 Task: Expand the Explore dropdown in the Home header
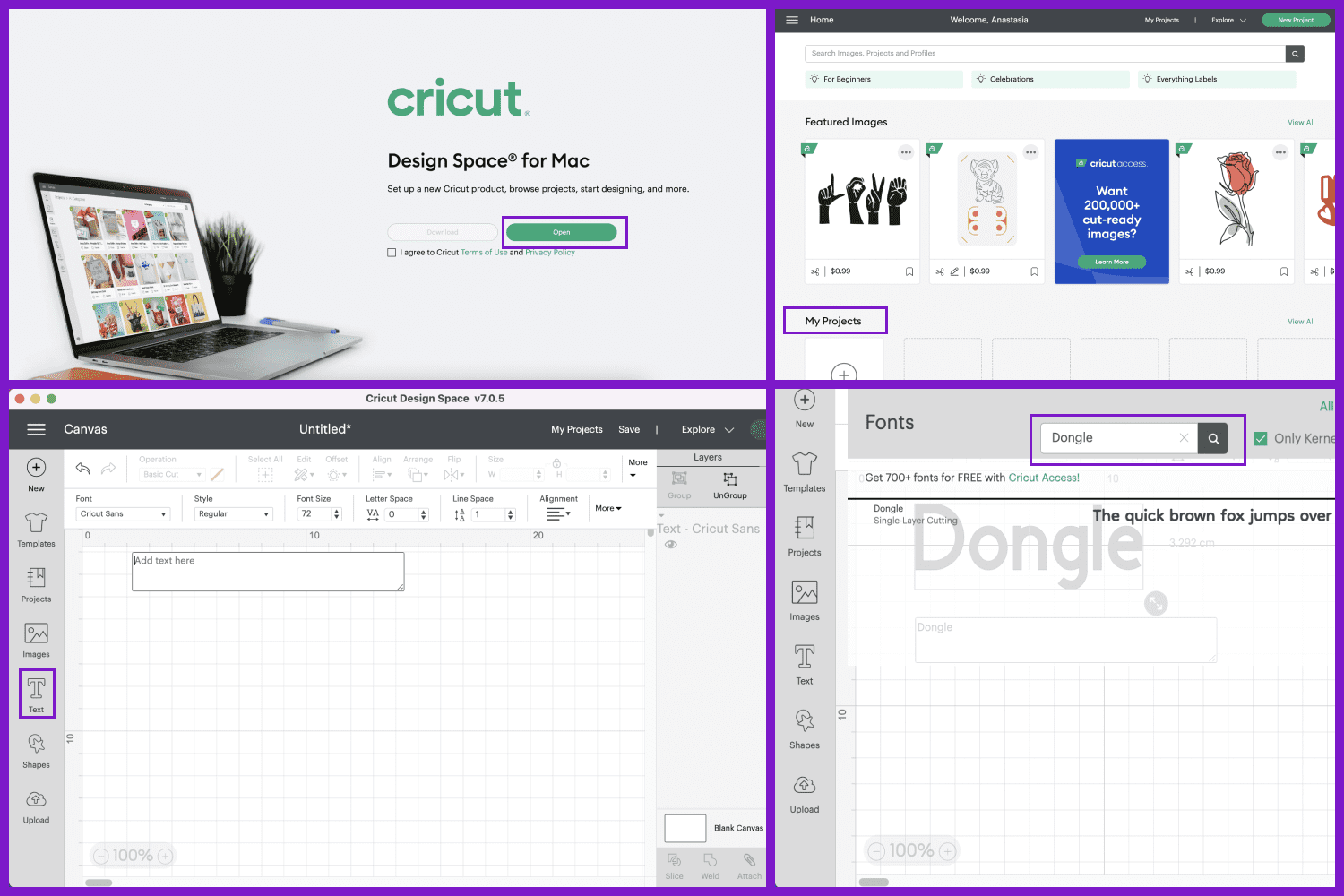click(x=1228, y=20)
